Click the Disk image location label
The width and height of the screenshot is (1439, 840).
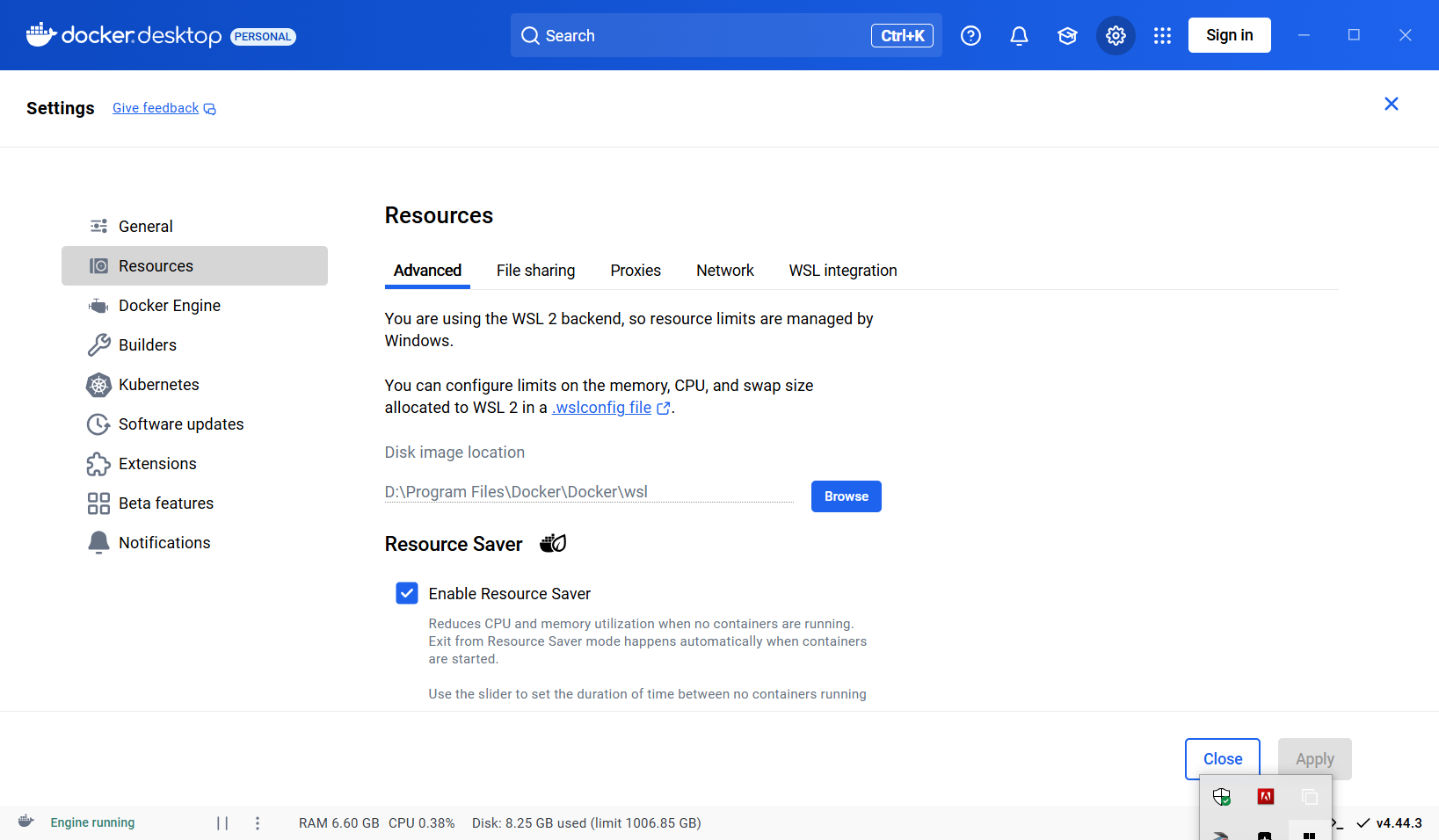coord(454,453)
